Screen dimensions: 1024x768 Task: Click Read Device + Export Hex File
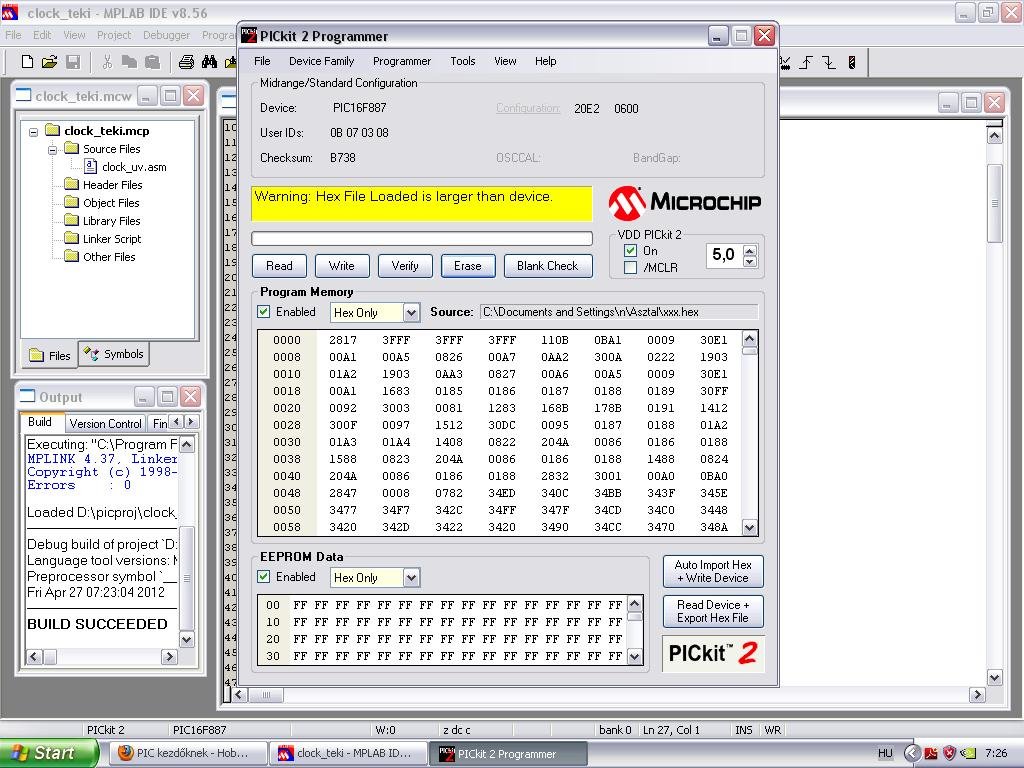click(x=712, y=611)
